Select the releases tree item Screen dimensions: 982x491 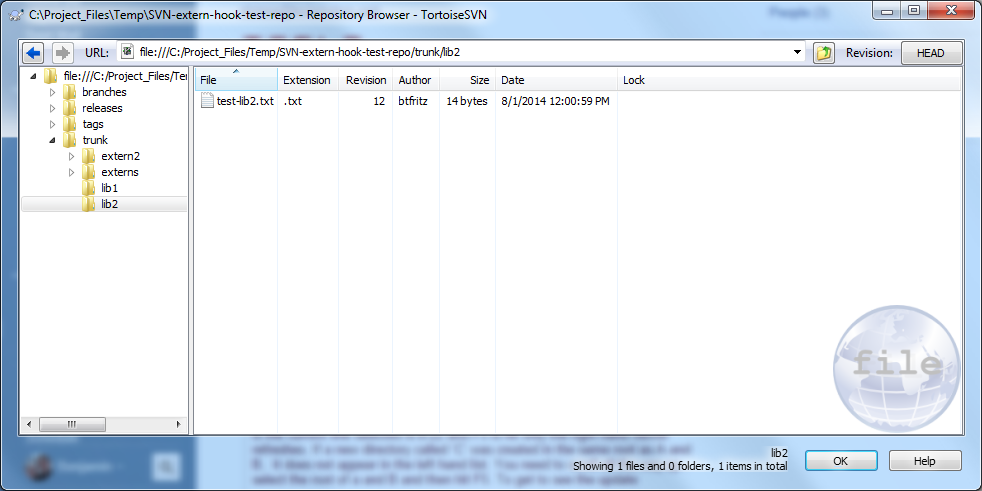point(102,108)
